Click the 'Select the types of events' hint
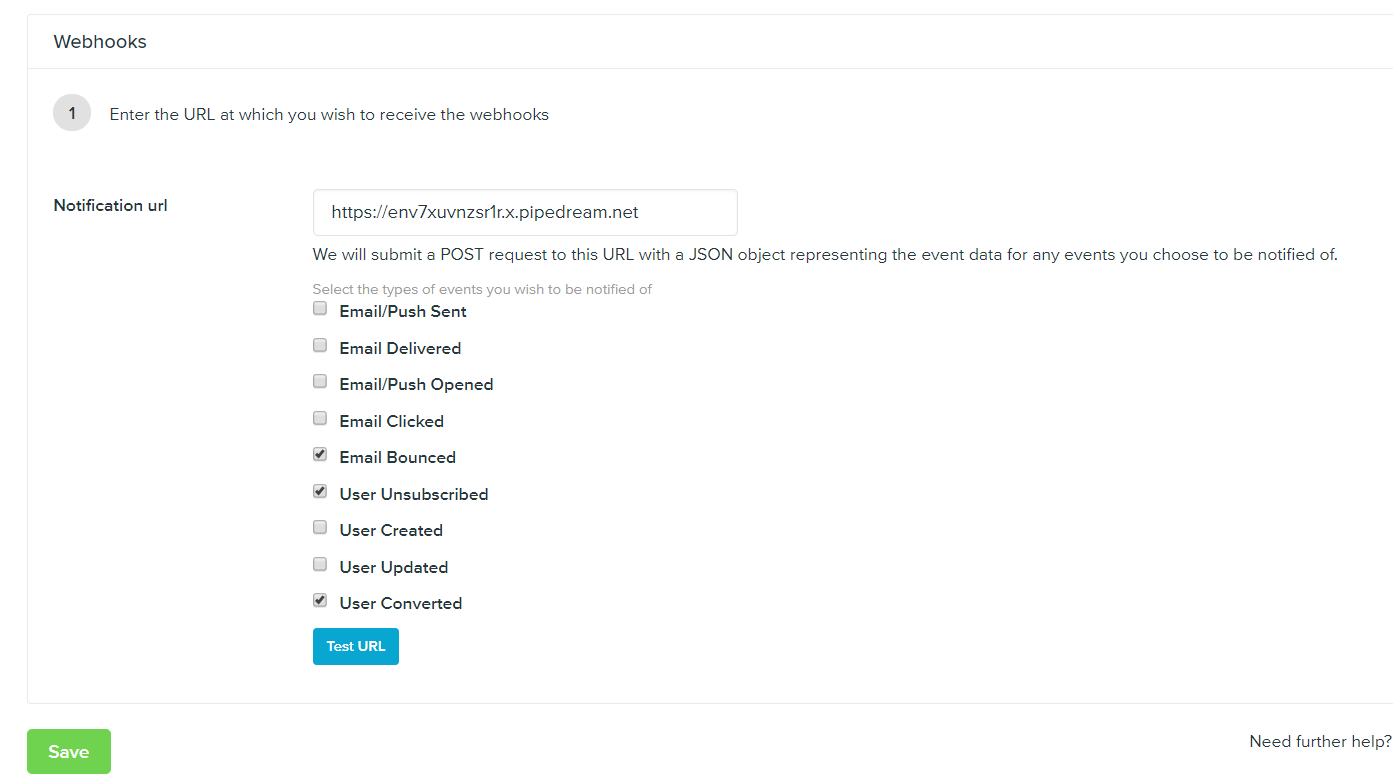The image size is (1393, 777). [x=482, y=289]
